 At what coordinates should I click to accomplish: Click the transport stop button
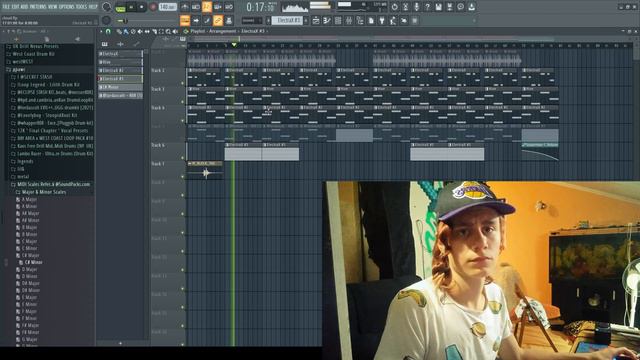tap(142, 7)
